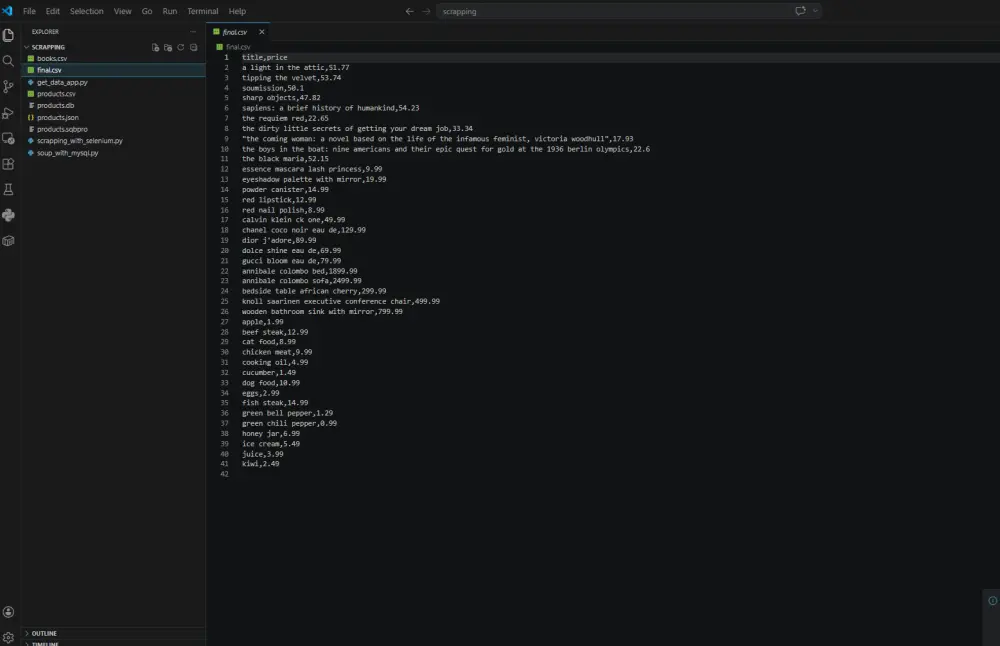Open Explorer more actions ellipsis
Viewport: 1000px width, 646px height.
point(193,31)
